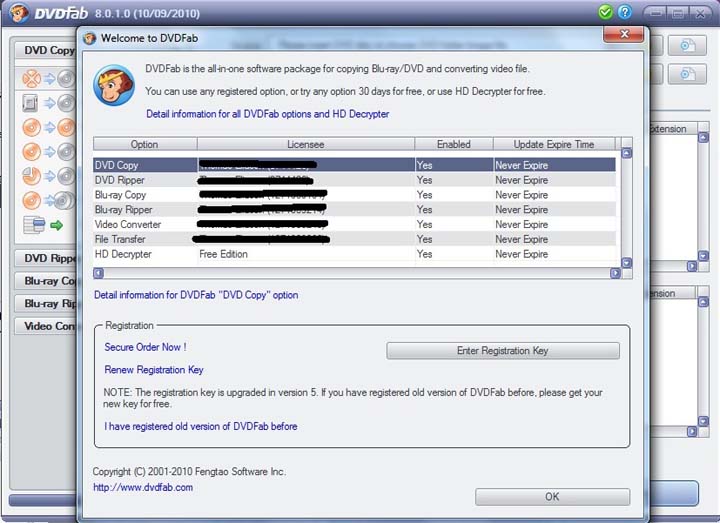The width and height of the screenshot is (720, 523).
Task: Open the Blu-ray Copy sidebar tab
Action: tap(46, 281)
